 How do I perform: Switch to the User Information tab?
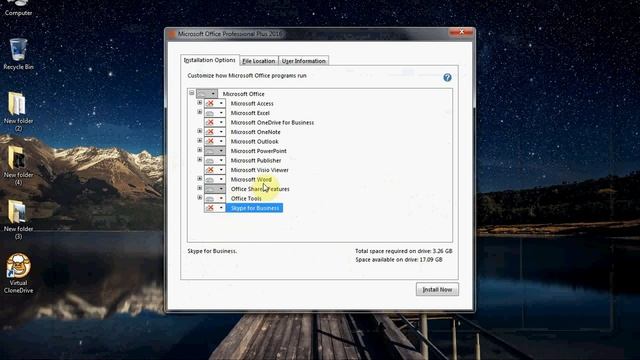click(304, 61)
